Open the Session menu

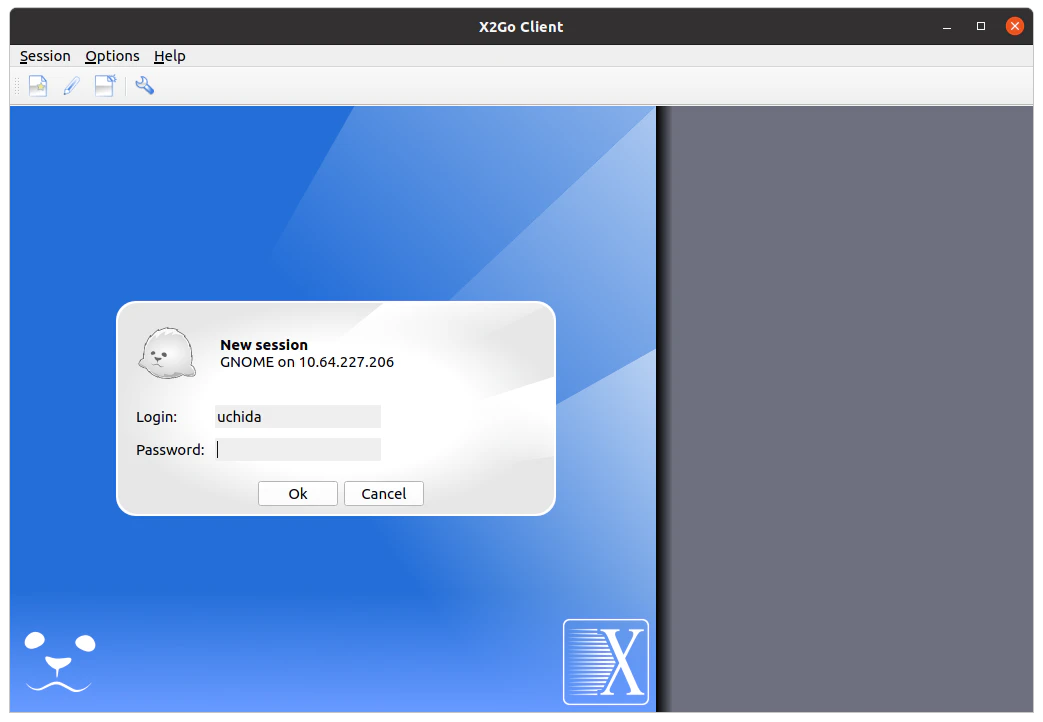tap(45, 56)
